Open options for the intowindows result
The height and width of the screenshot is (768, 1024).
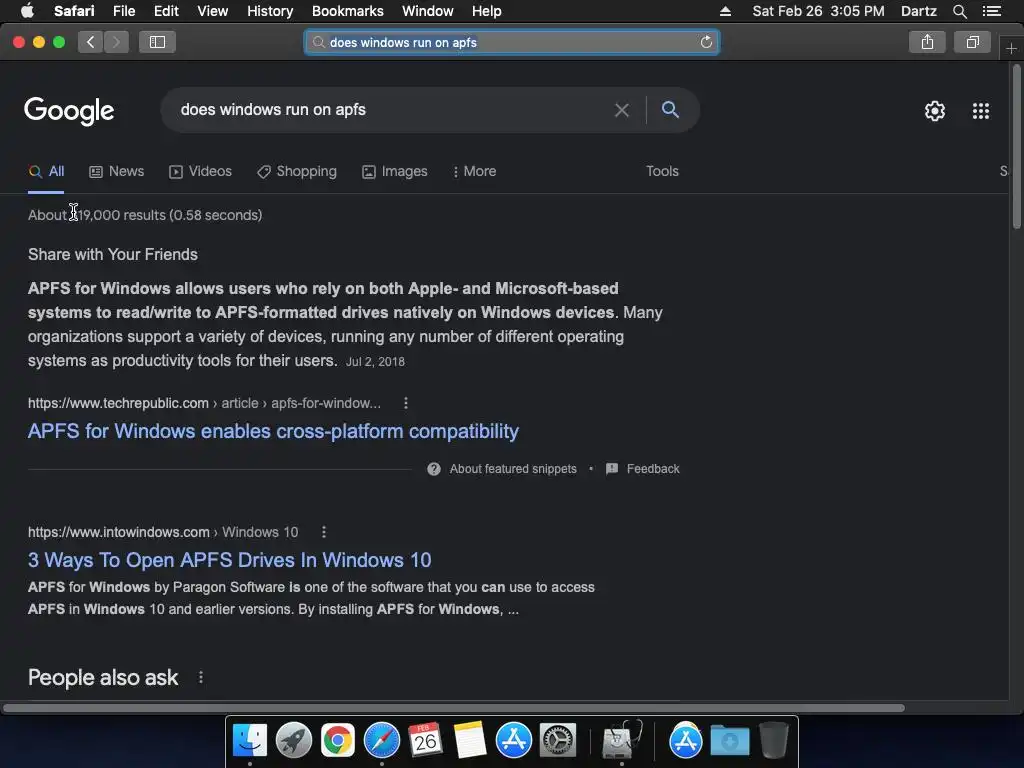[x=323, y=532]
